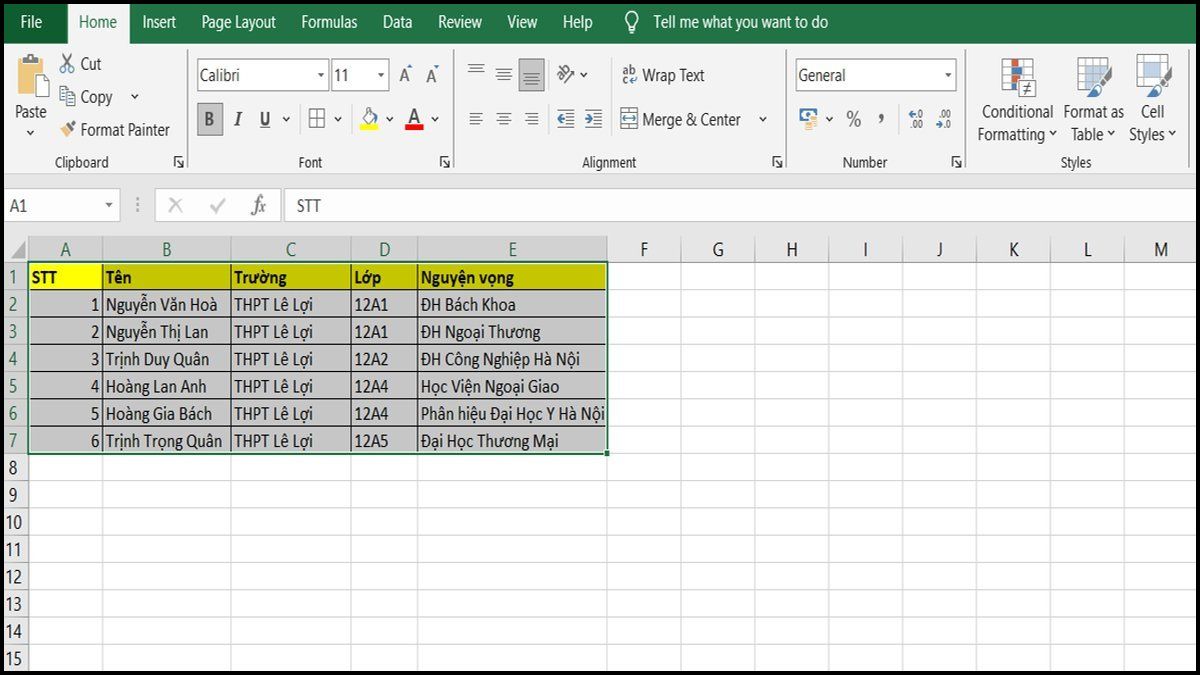The width and height of the screenshot is (1200, 675).
Task: Open Alignment group dialog launcher
Action: click(777, 162)
